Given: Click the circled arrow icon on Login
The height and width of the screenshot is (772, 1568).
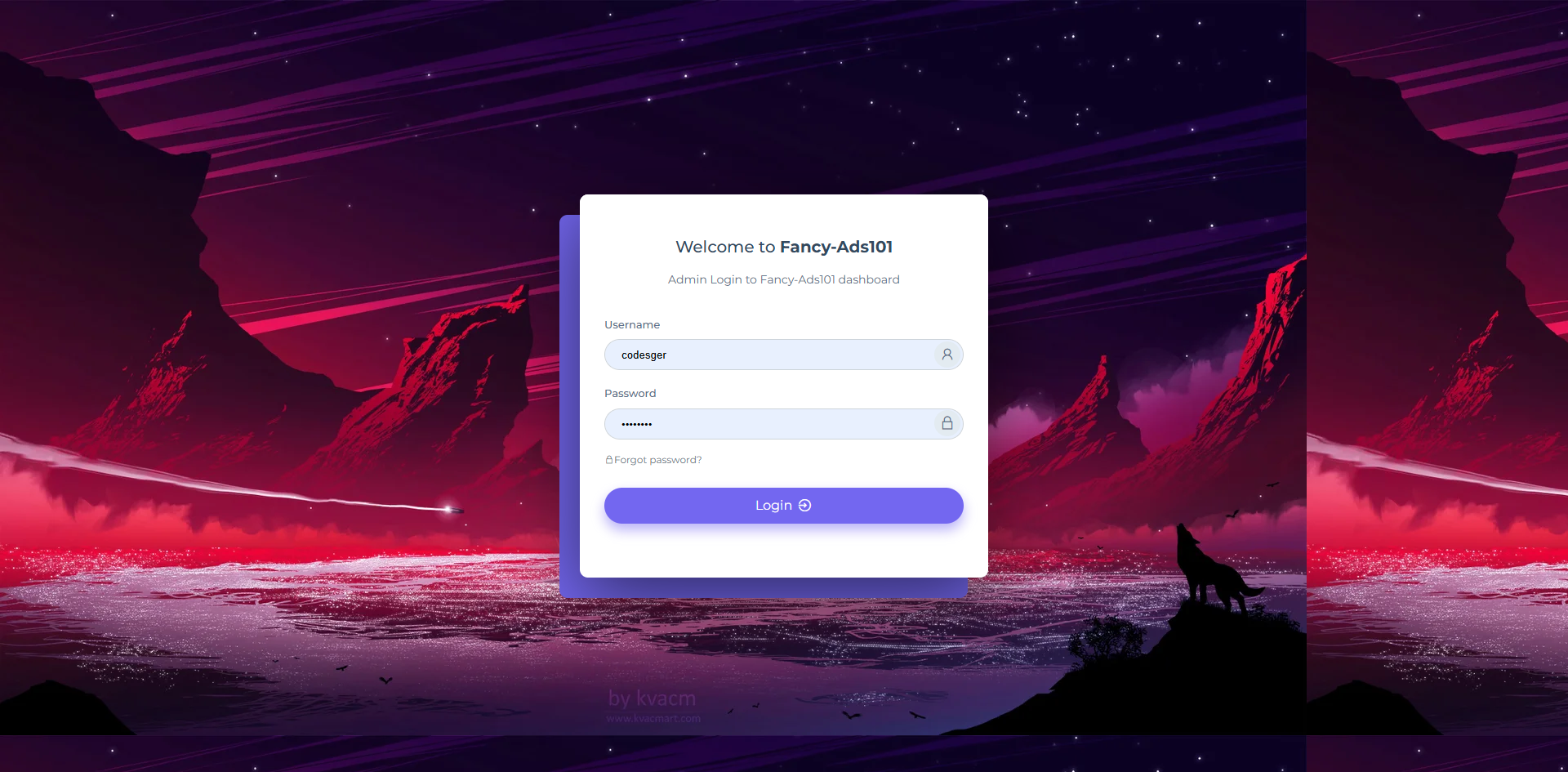Looking at the screenshot, I should point(804,506).
